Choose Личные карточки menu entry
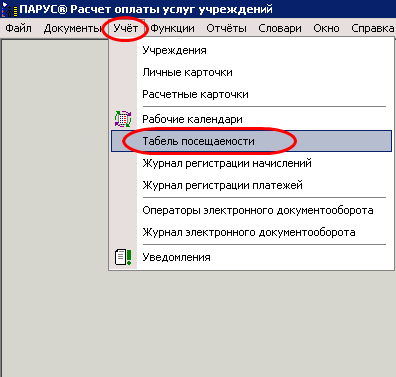This screenshot has width=396, height=377. click(x=252, y=72)
